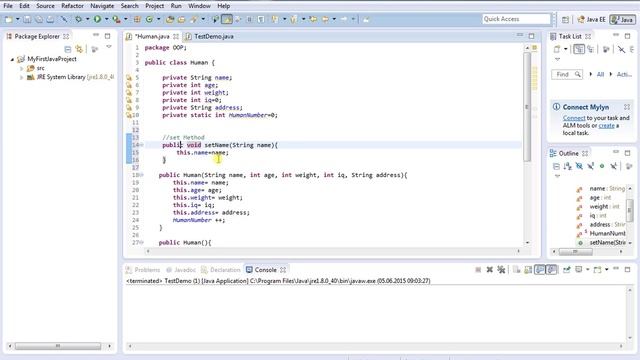This screenshot has width=640, height=360.
Task: Toggle Hide Non-Public Members in Outline
Action: coord(602,166)
